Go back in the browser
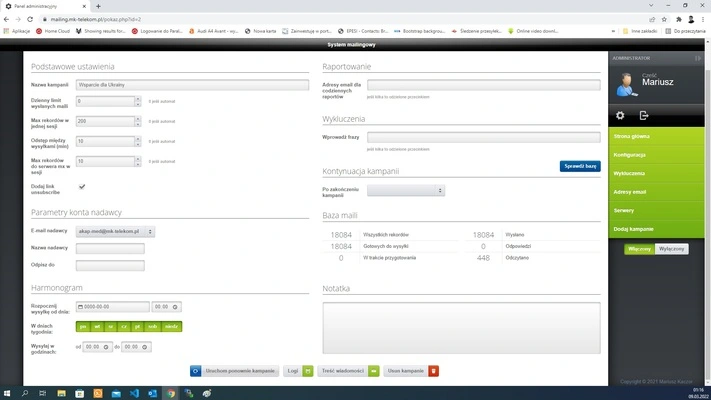711x400 pixels. pos(6,19)
